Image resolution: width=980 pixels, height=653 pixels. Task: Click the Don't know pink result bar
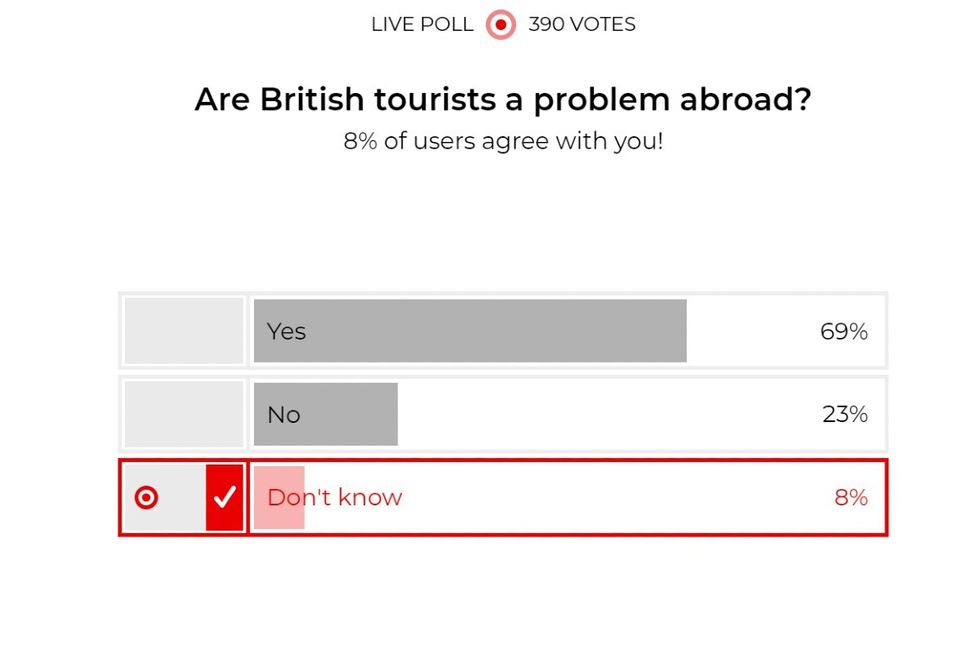point(279,497)
